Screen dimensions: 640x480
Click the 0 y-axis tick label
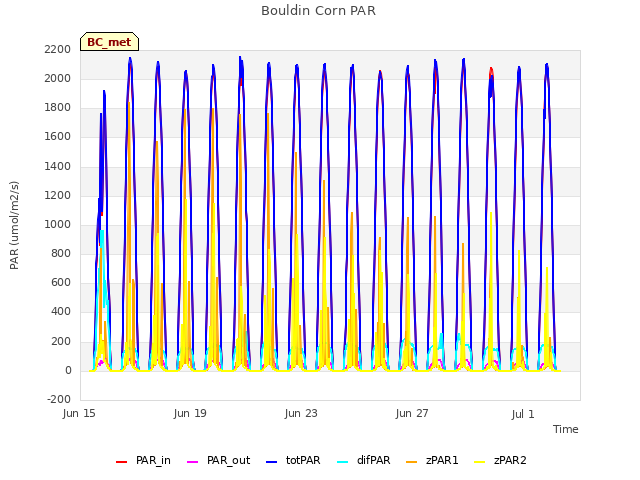pyautogui.click(x=68, y=371)
